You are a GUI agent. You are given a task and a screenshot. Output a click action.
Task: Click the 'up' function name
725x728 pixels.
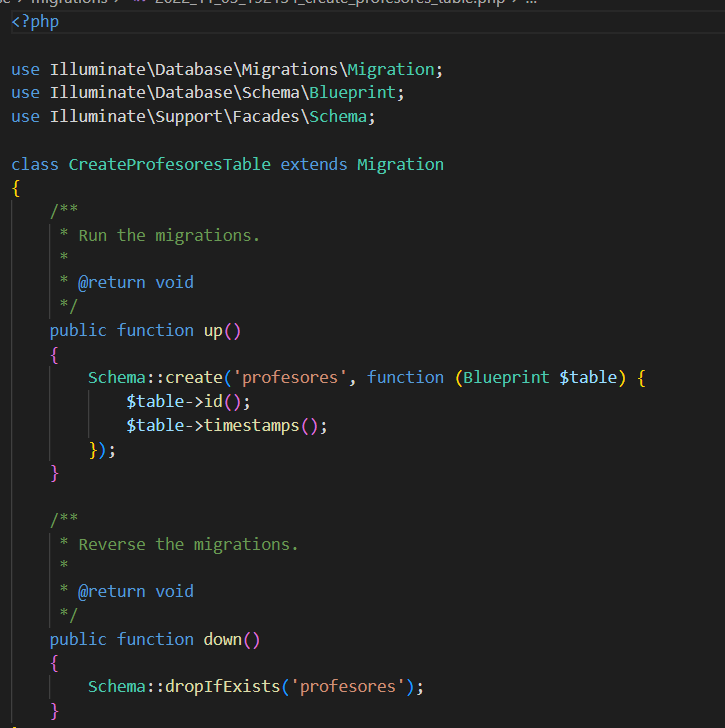pyautogui.click(x=213, y=331)
